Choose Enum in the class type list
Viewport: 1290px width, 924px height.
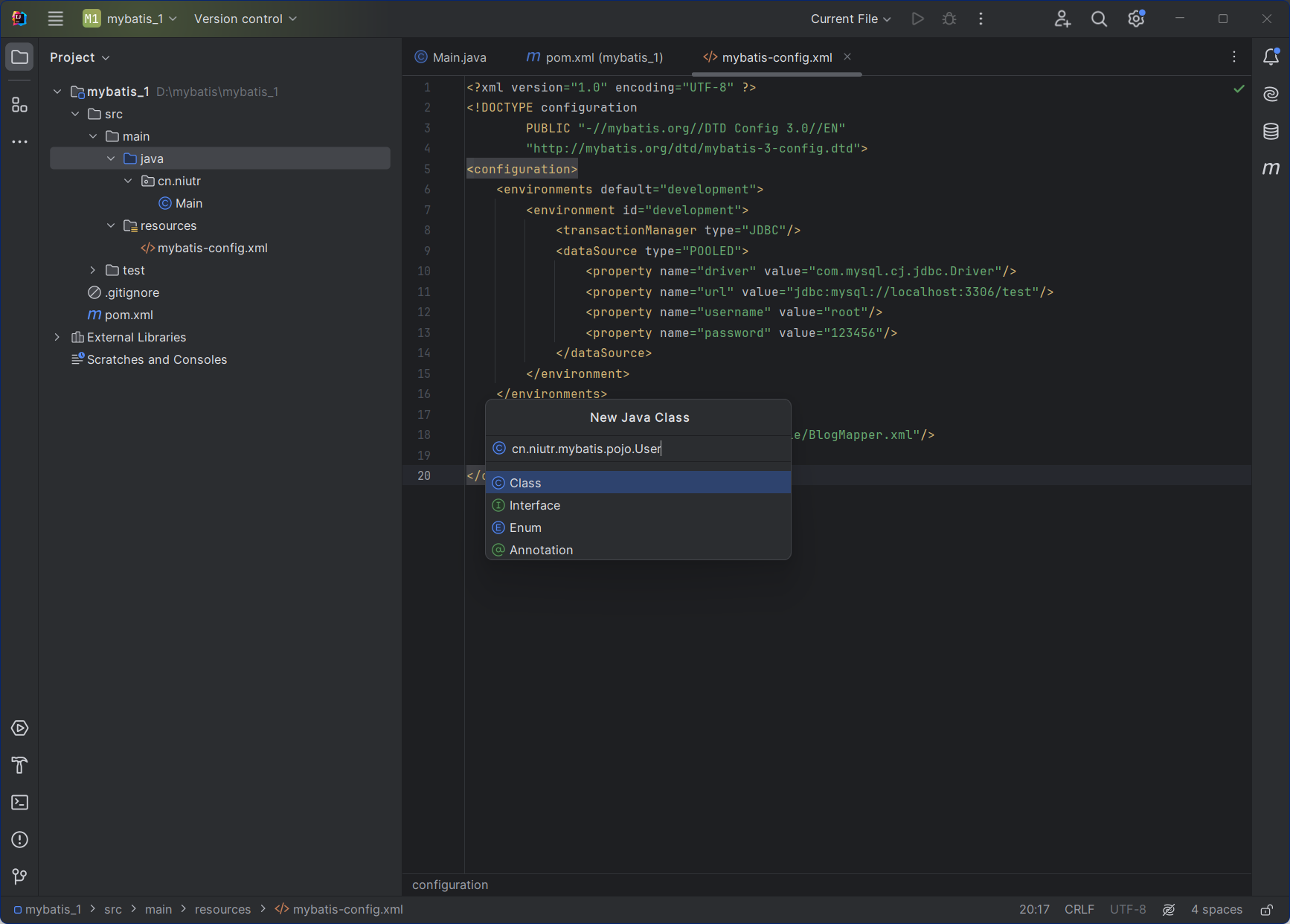[525, 527]
